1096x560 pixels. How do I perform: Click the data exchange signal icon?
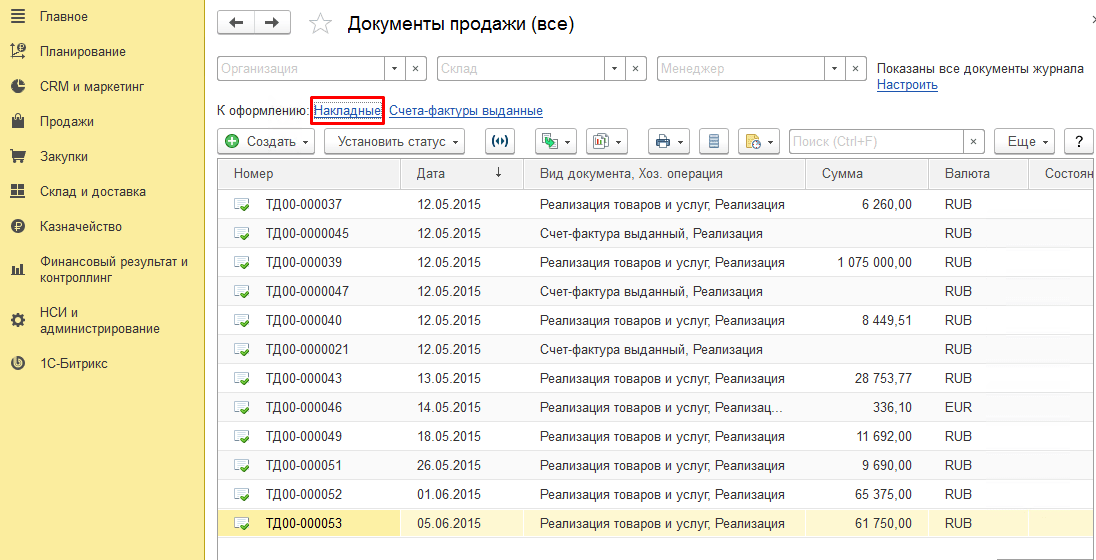pos(500,142)
